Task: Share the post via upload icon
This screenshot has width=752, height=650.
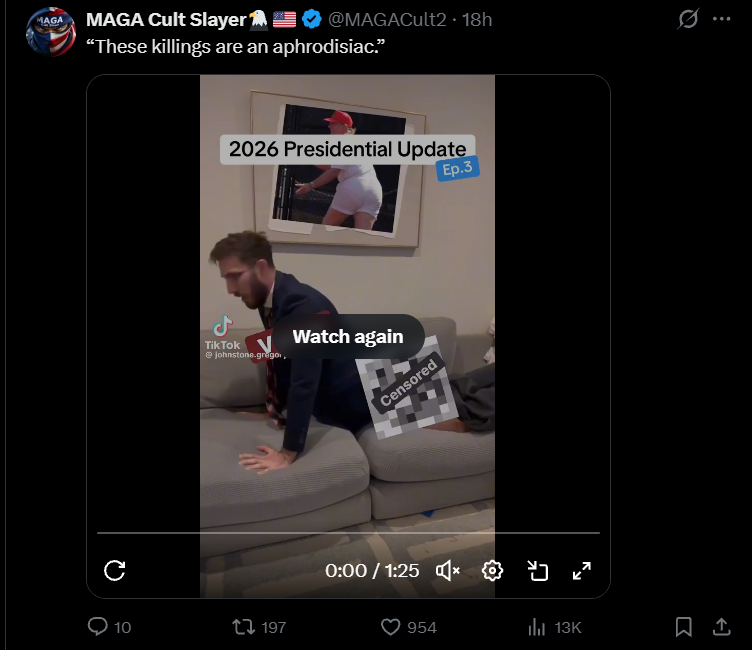Action: tap(722, 626)
